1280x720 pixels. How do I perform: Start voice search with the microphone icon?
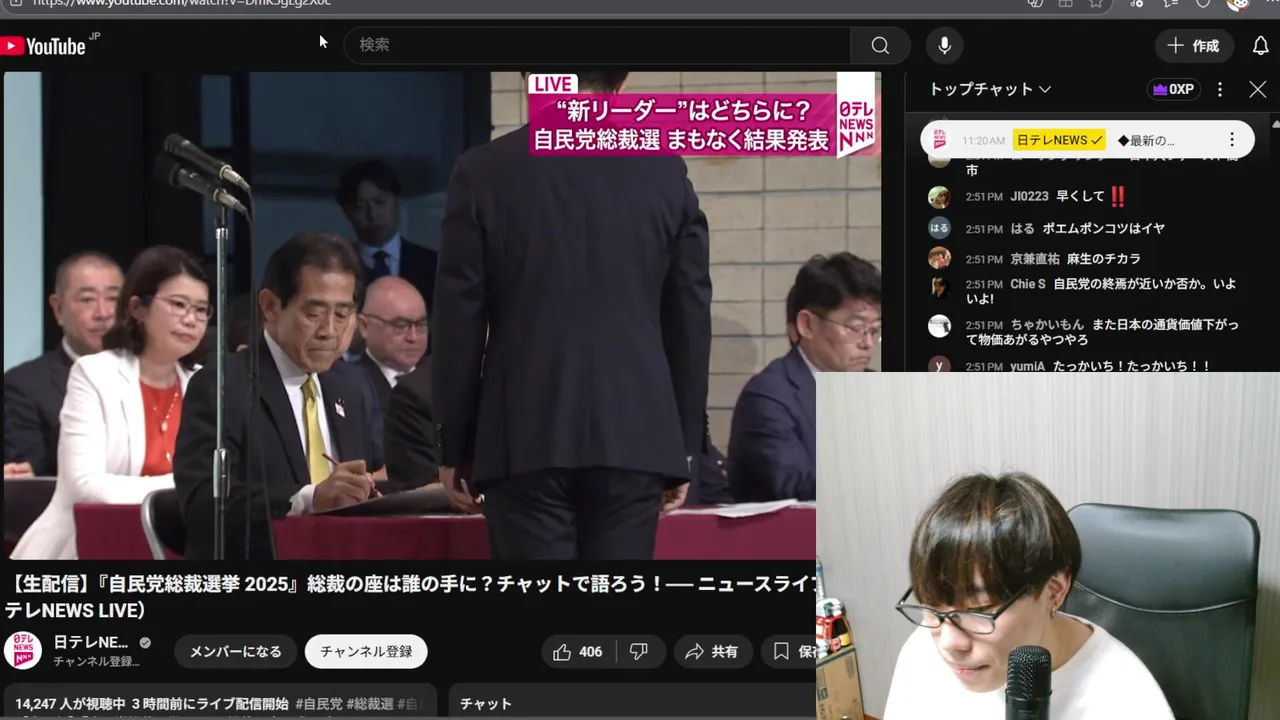pos(944,45)
